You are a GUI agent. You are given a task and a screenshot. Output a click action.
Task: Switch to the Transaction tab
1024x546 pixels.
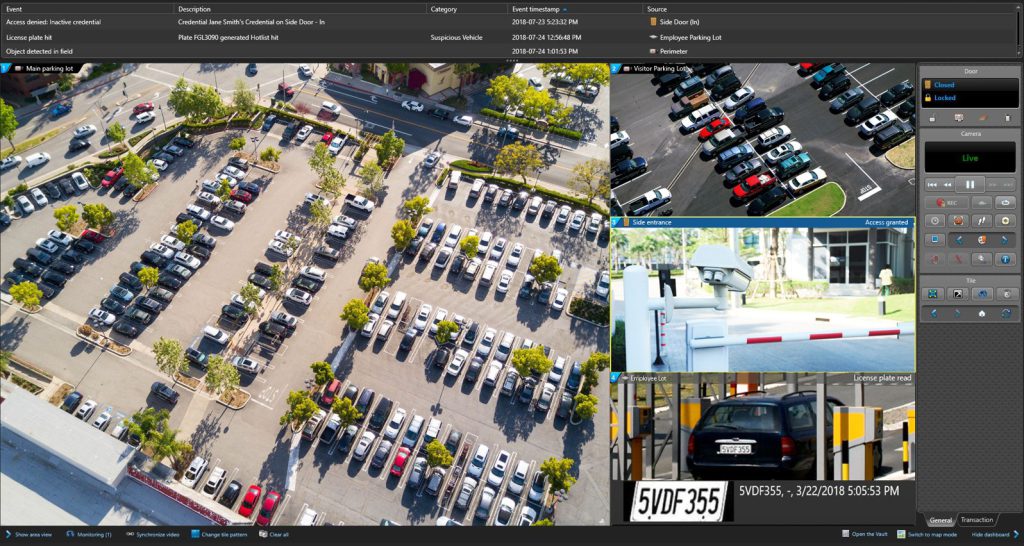click(976, 520)
